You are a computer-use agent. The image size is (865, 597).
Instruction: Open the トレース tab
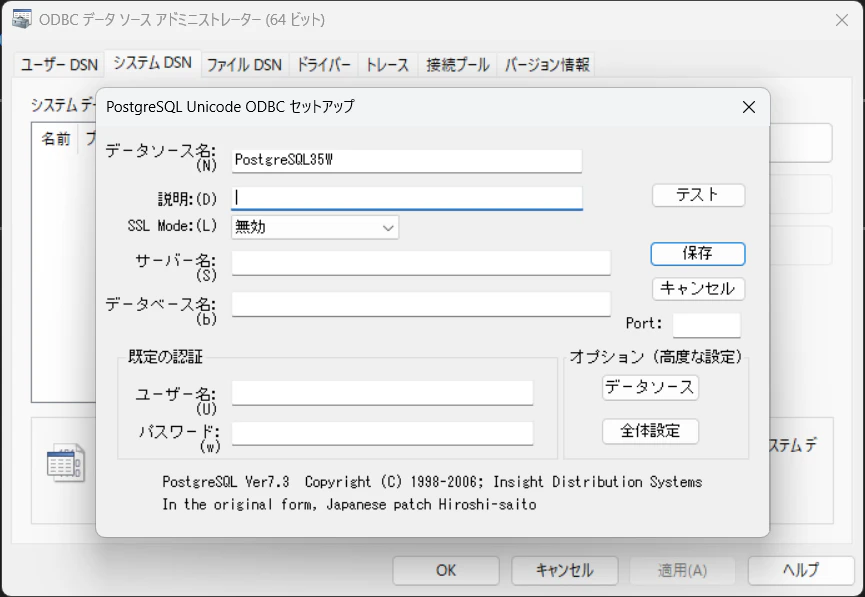tap(388, 65)
